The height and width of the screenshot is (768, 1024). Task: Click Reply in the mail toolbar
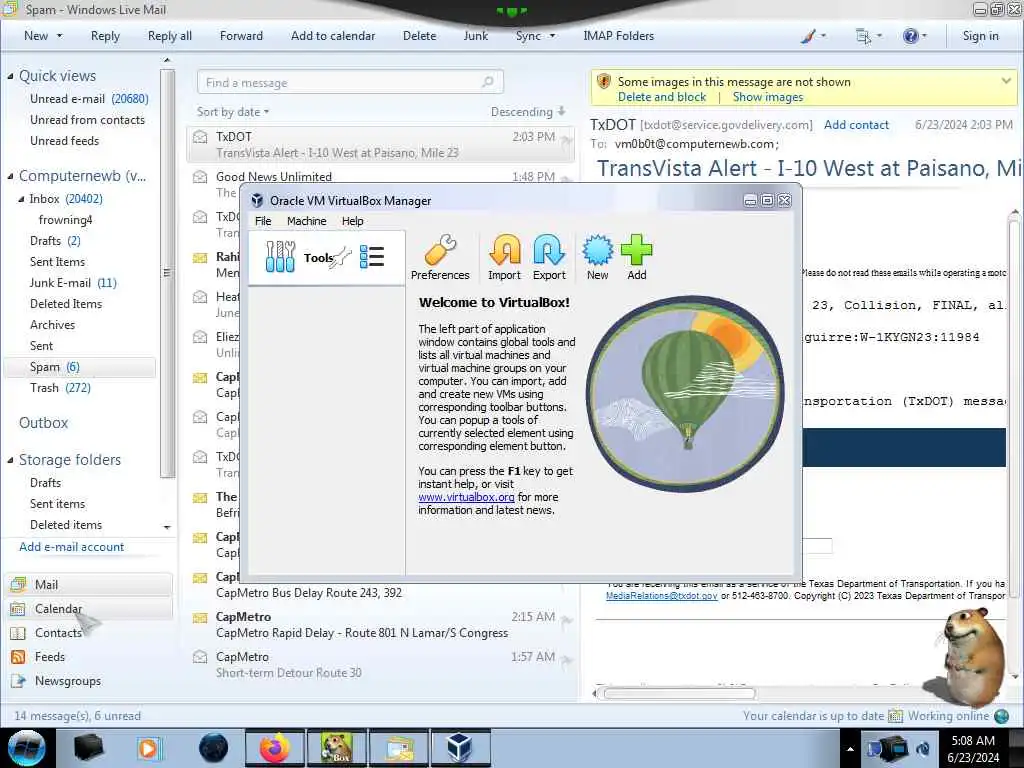(105, 36)
